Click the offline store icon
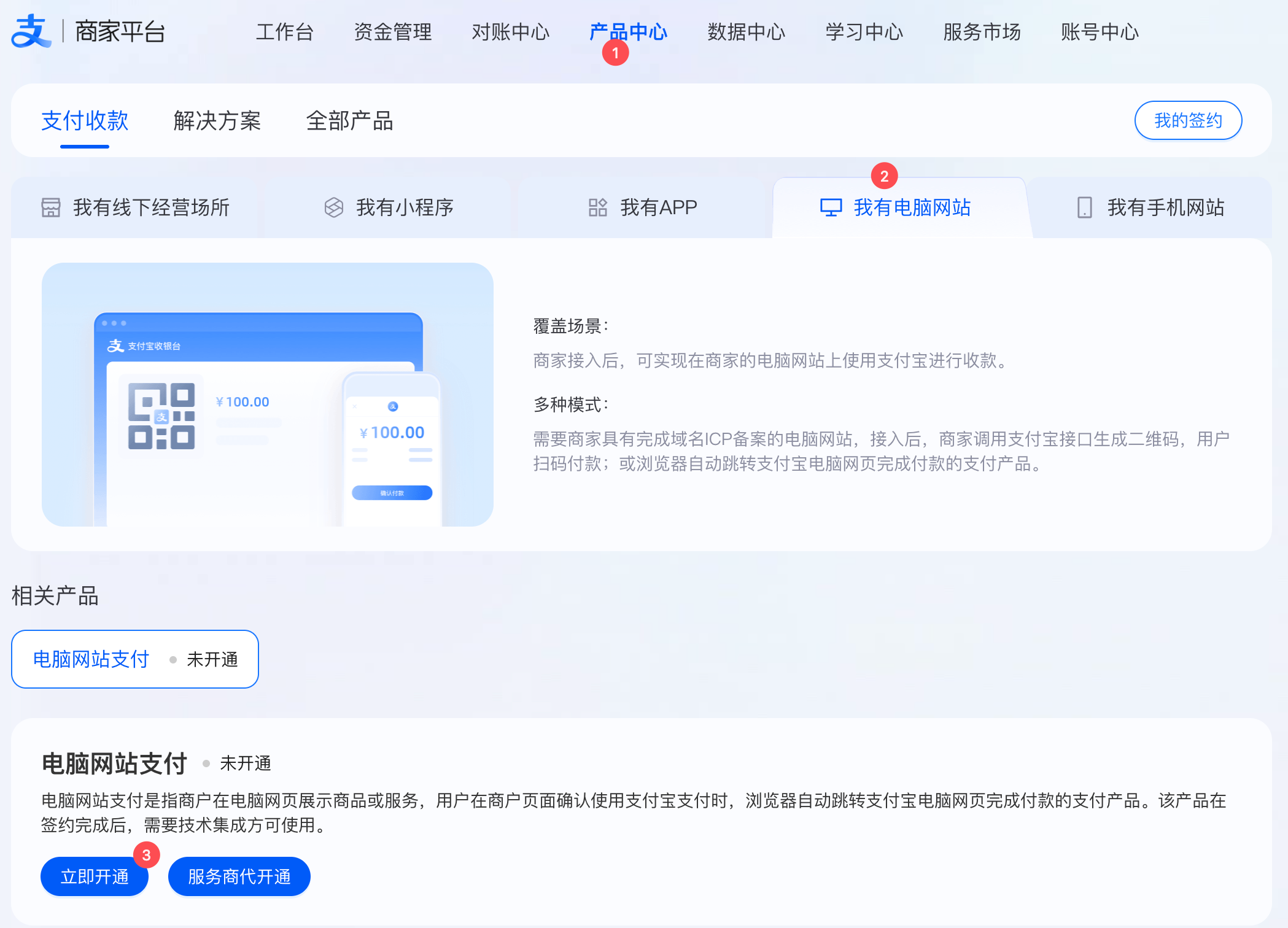 point(51,207)
